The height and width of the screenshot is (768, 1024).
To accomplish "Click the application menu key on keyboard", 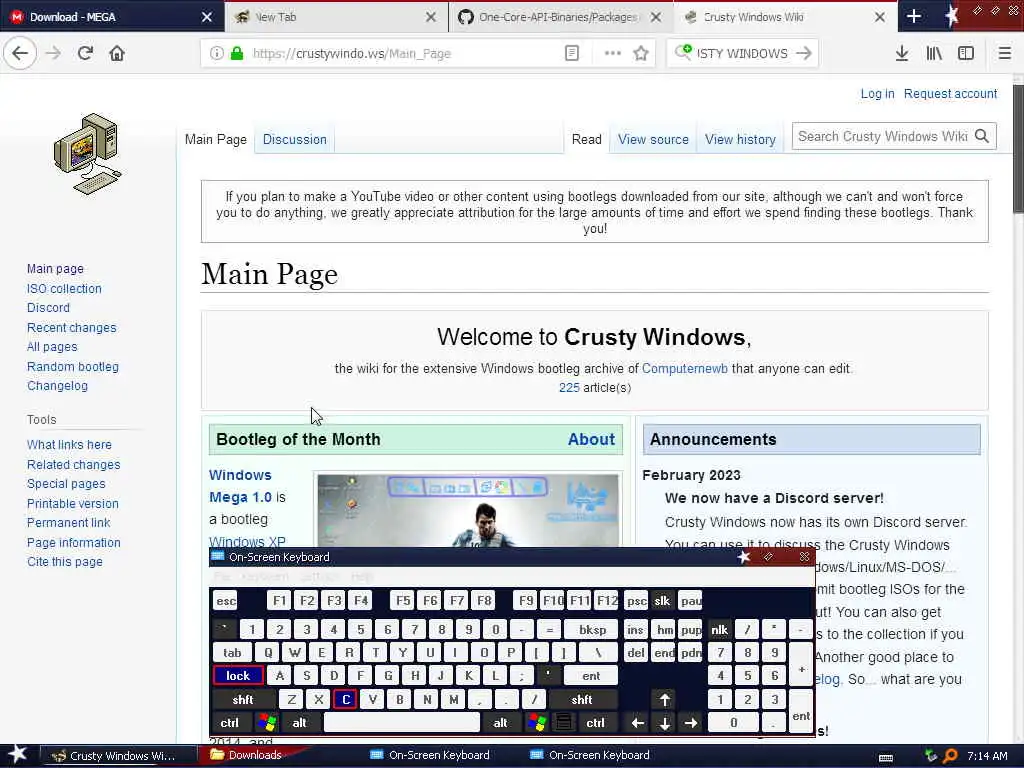I will tap(564, 722).
